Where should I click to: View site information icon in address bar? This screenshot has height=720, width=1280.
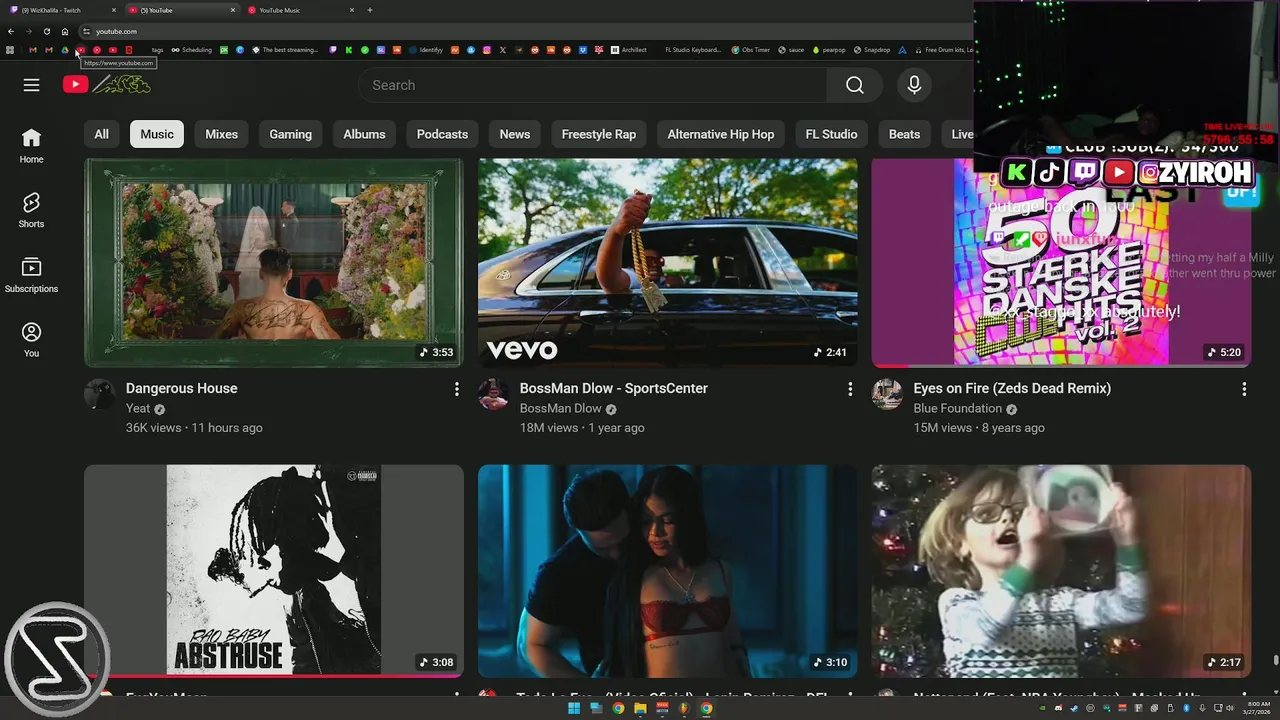coord(86,31)
